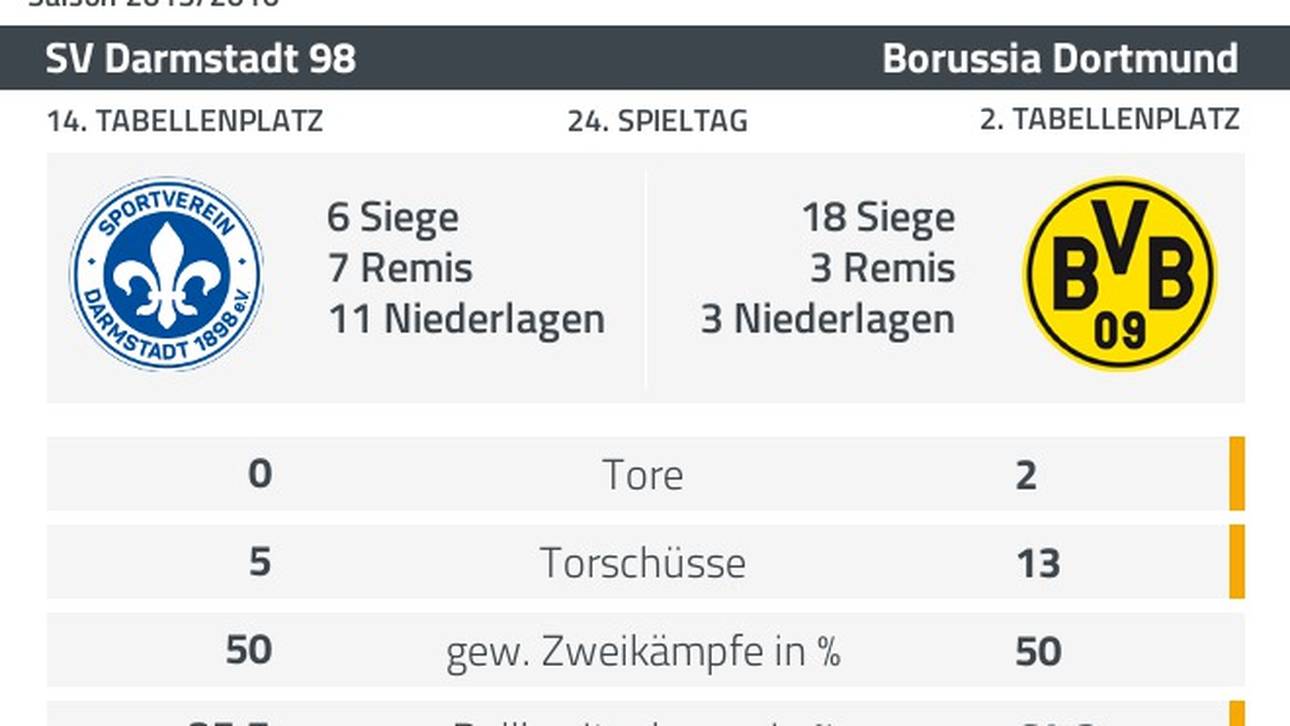The image size is (1290, 726).
Task: Click Dortmund's 13 Torschüsse value
Action: coord(1037,564)
